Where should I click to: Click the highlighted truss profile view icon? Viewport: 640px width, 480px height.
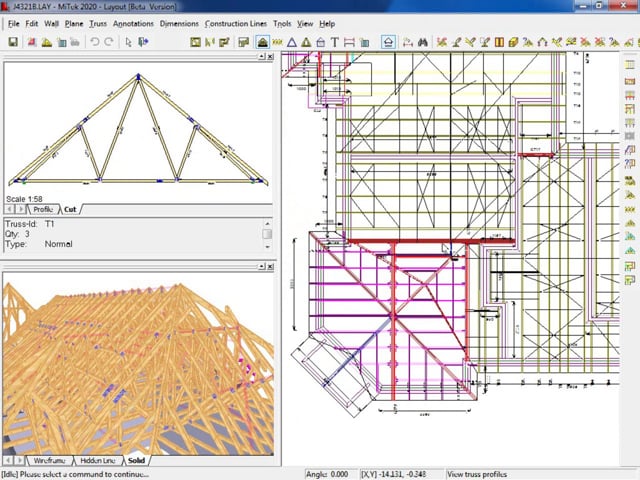click(x=262, y=42)
